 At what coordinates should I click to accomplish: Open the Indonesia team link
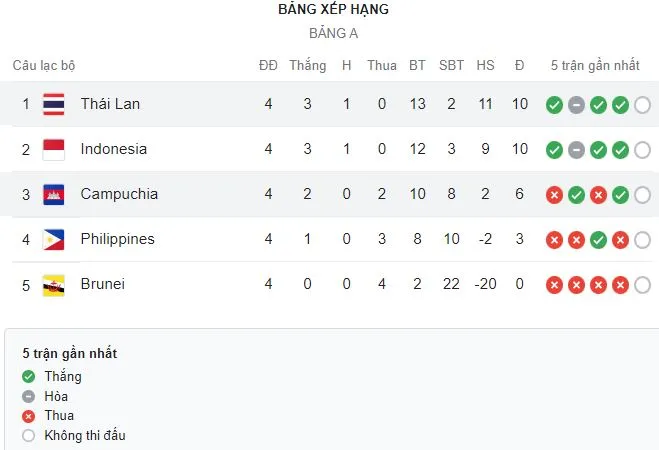[x=114, y=149]
